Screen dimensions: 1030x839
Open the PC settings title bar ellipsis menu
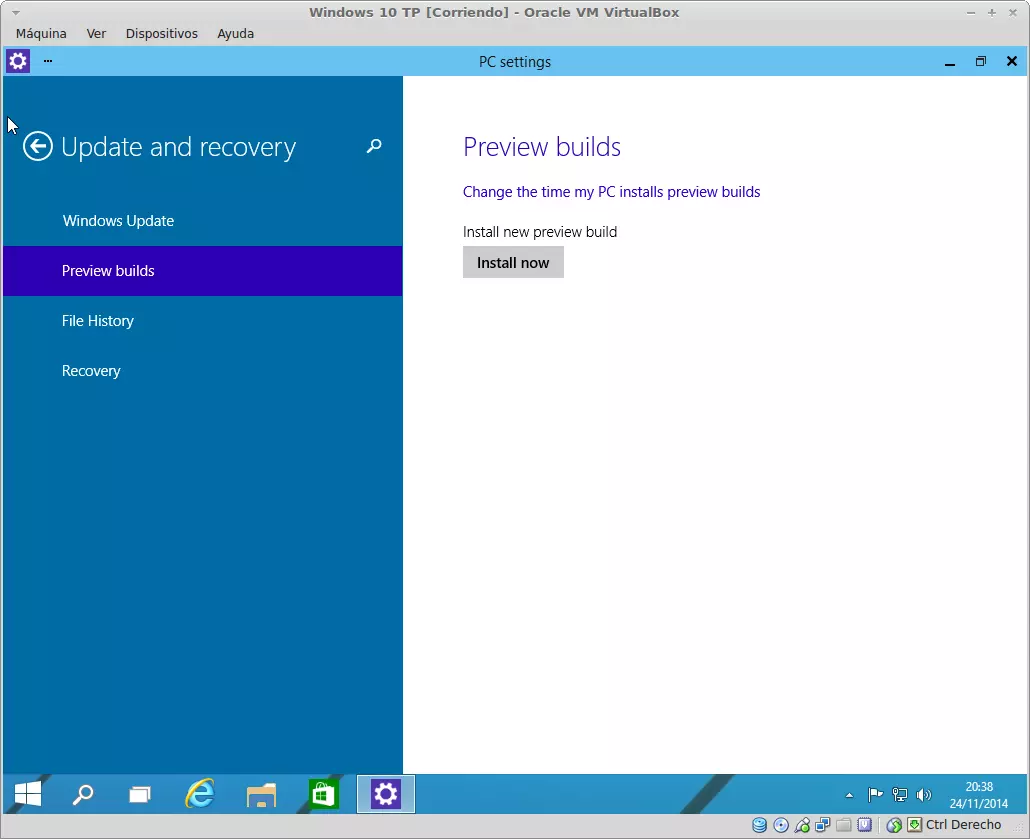pyautogui.click(x=47, y=61)
